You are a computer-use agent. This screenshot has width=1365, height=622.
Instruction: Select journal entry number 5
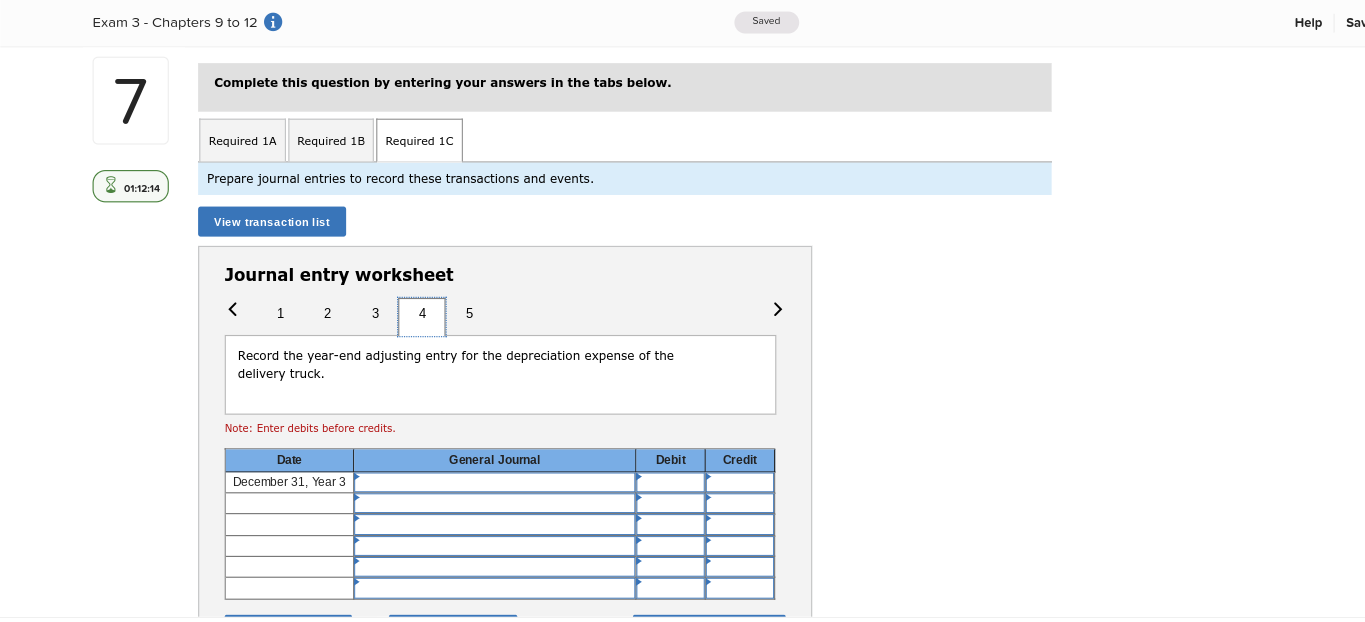[x=469, y=313]
